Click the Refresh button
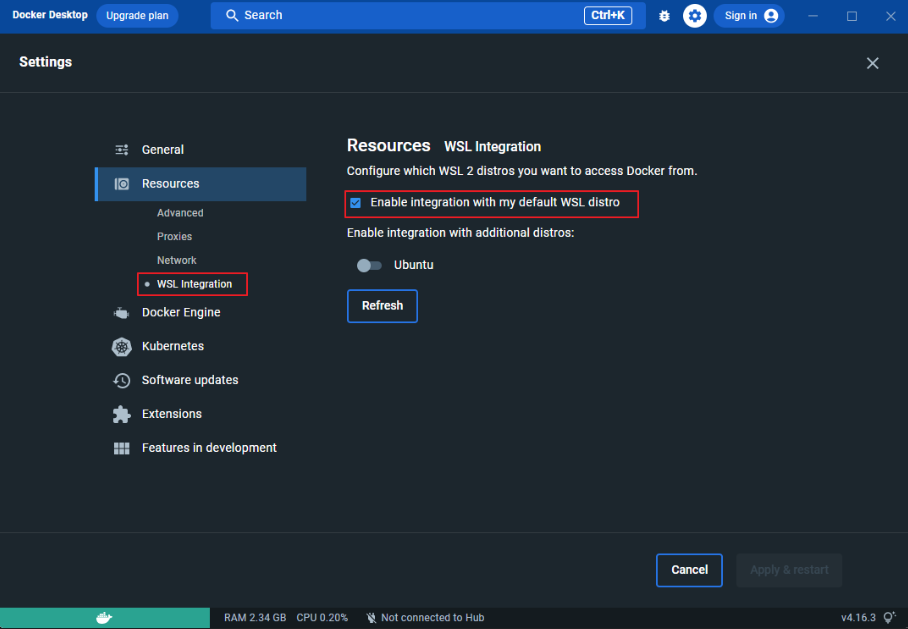Image resolution: width=908 pixels, height=629 pixels. click(x=382, y=306)
